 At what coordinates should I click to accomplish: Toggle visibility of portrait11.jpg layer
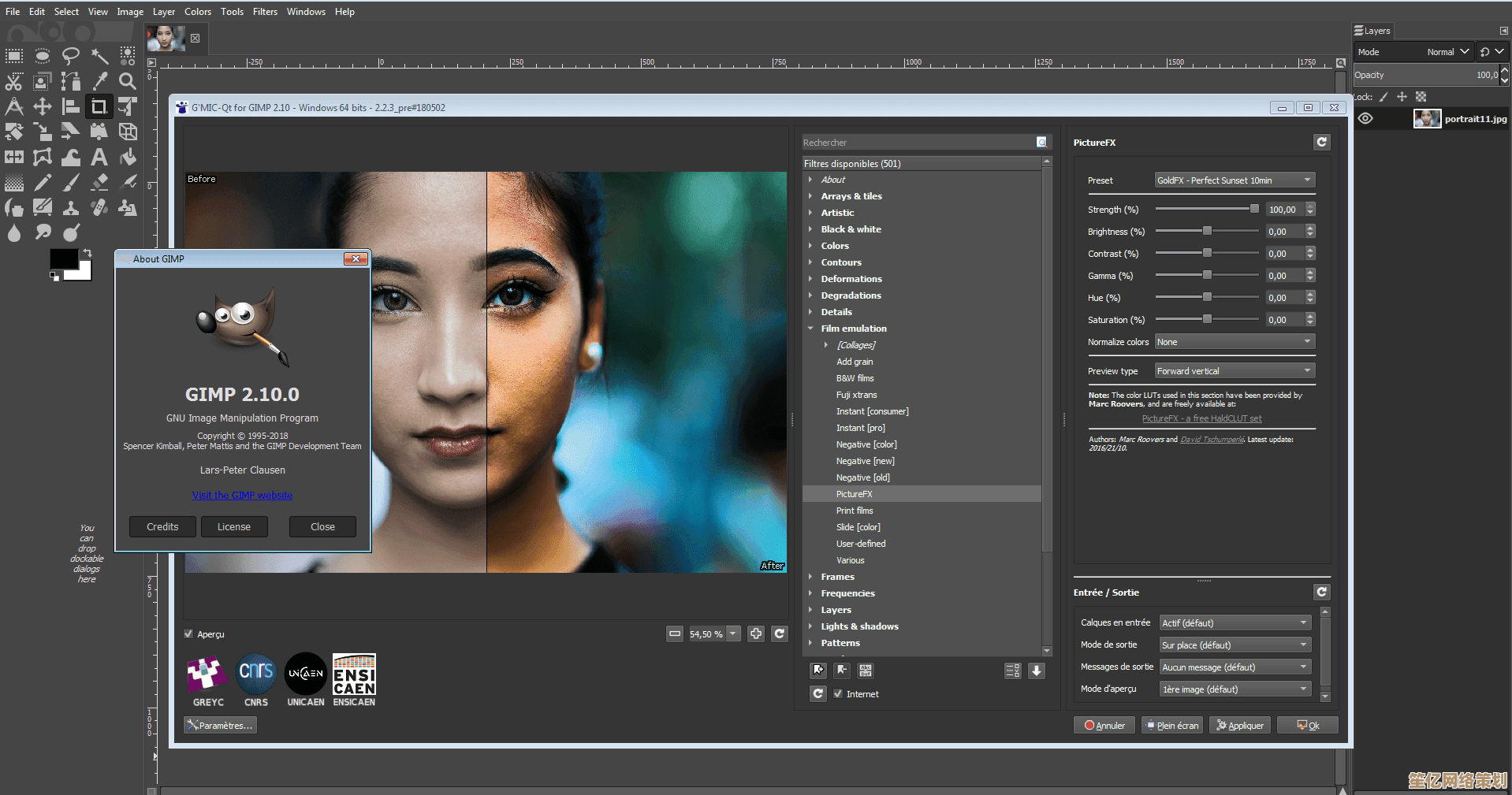(1365, 119)
